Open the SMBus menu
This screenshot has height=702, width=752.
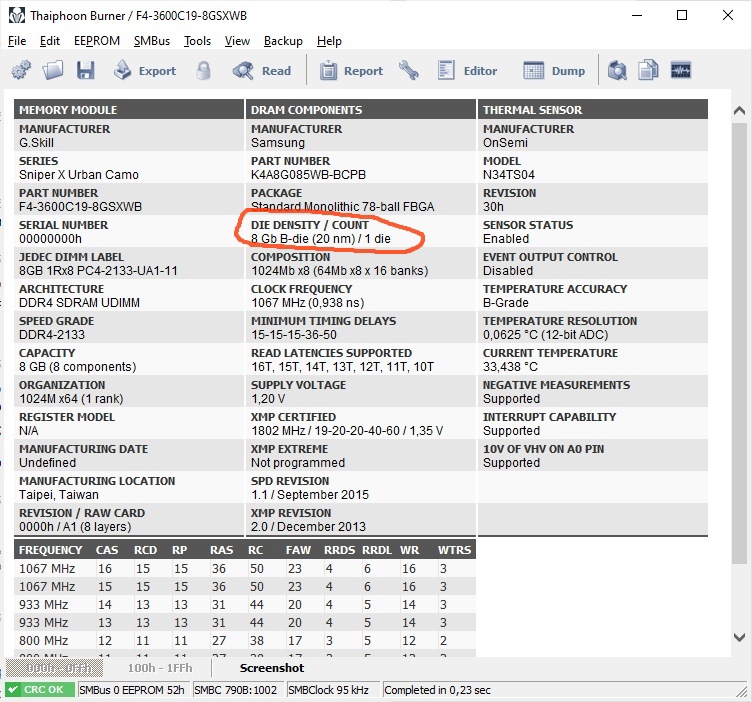[152, 41]
